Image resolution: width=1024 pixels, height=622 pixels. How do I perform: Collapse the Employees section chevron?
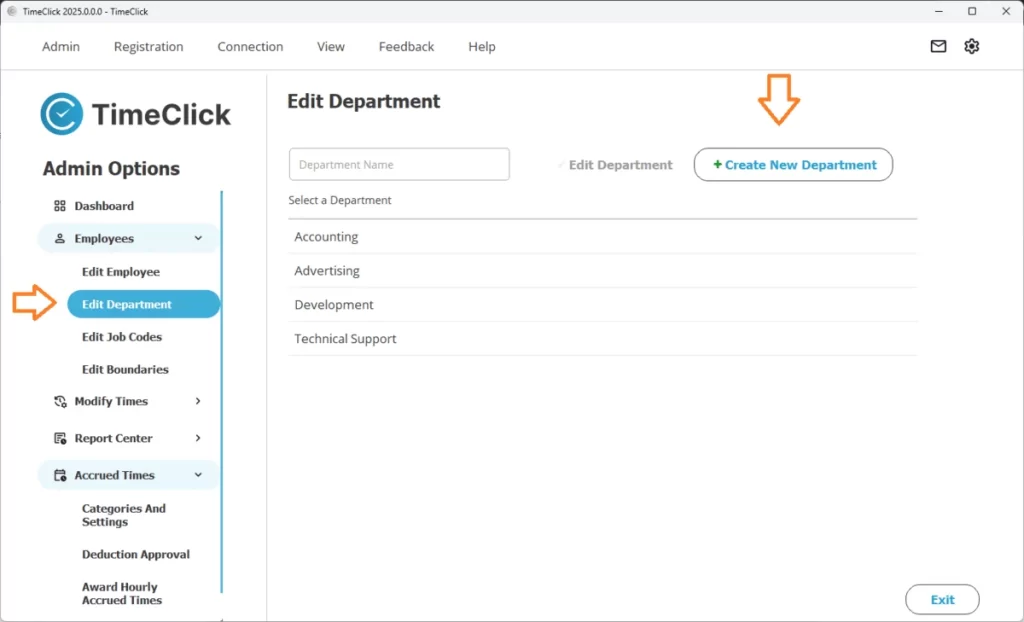click(x=198, y=239)
